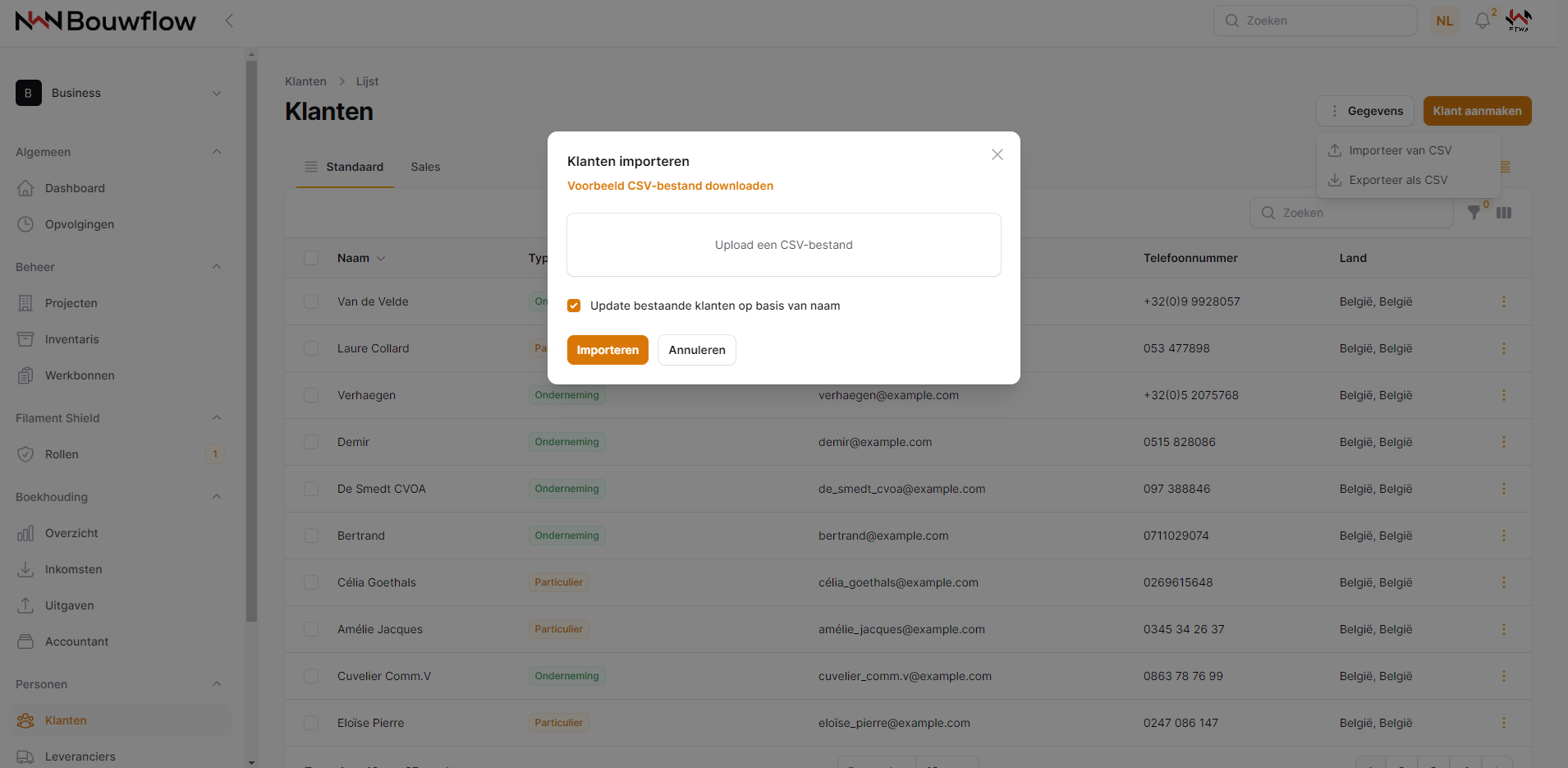Click the filter funnel icon

tap(1474, 213)
